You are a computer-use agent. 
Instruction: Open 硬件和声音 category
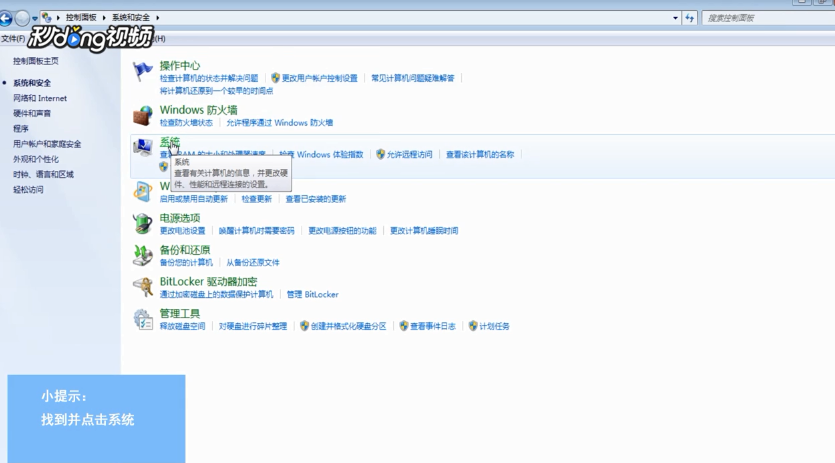[32, 113]
